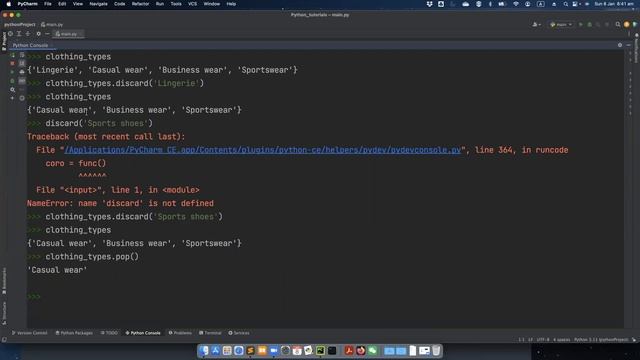This screenshot has width=640, height=360.
Task: Open the Project side tool window tab
Action: tap(4, 41)
